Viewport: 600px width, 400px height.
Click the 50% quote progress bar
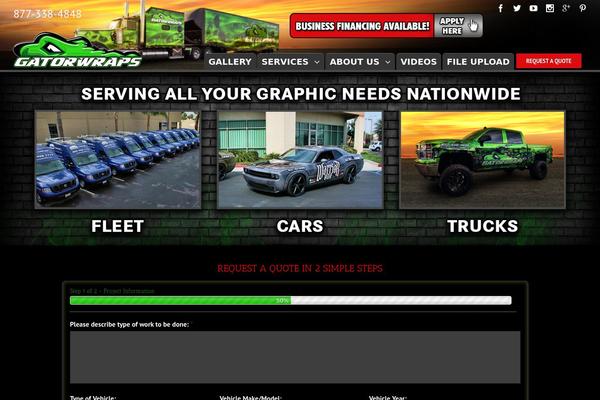(x=290, y=300)
